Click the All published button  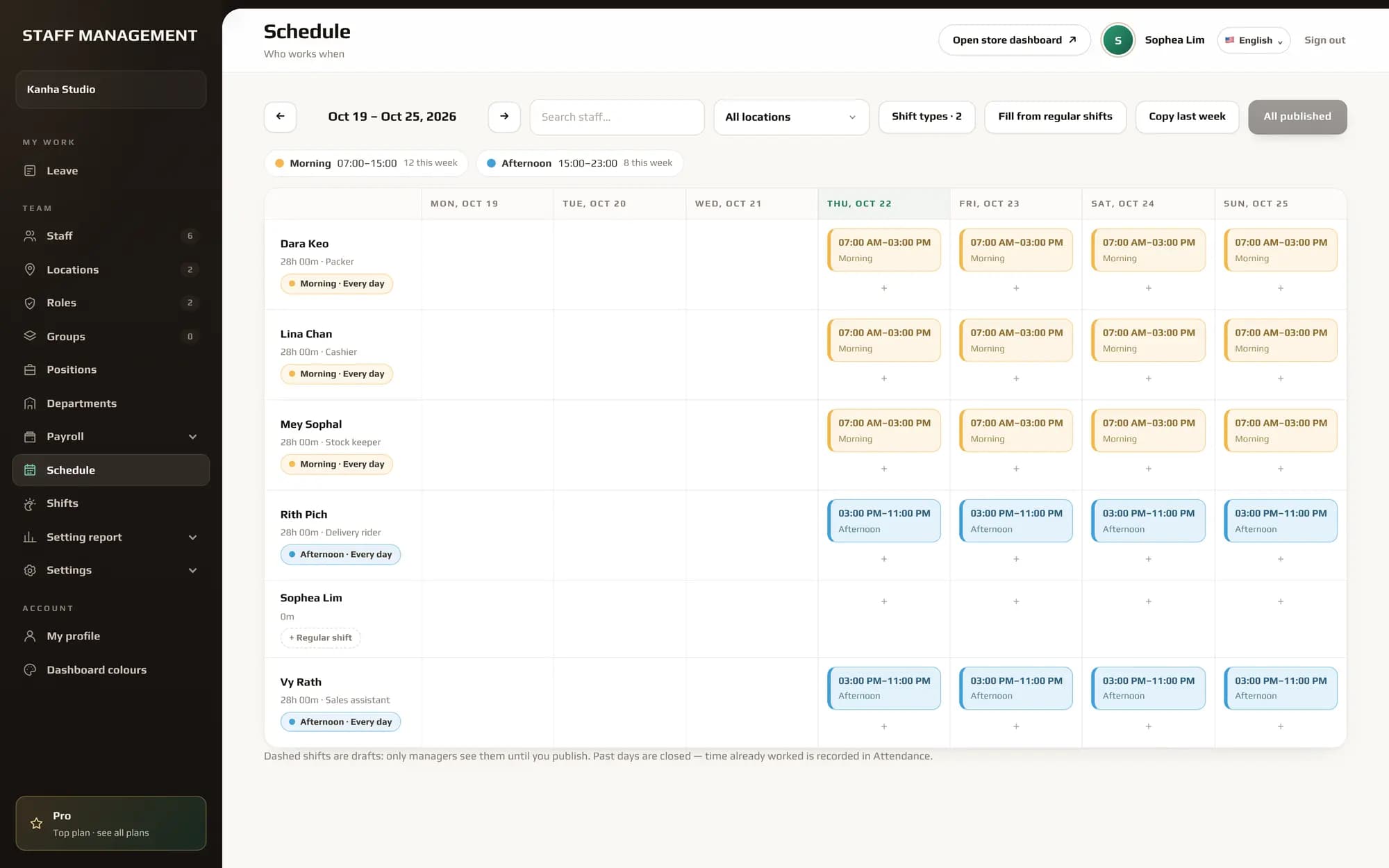1297,117
